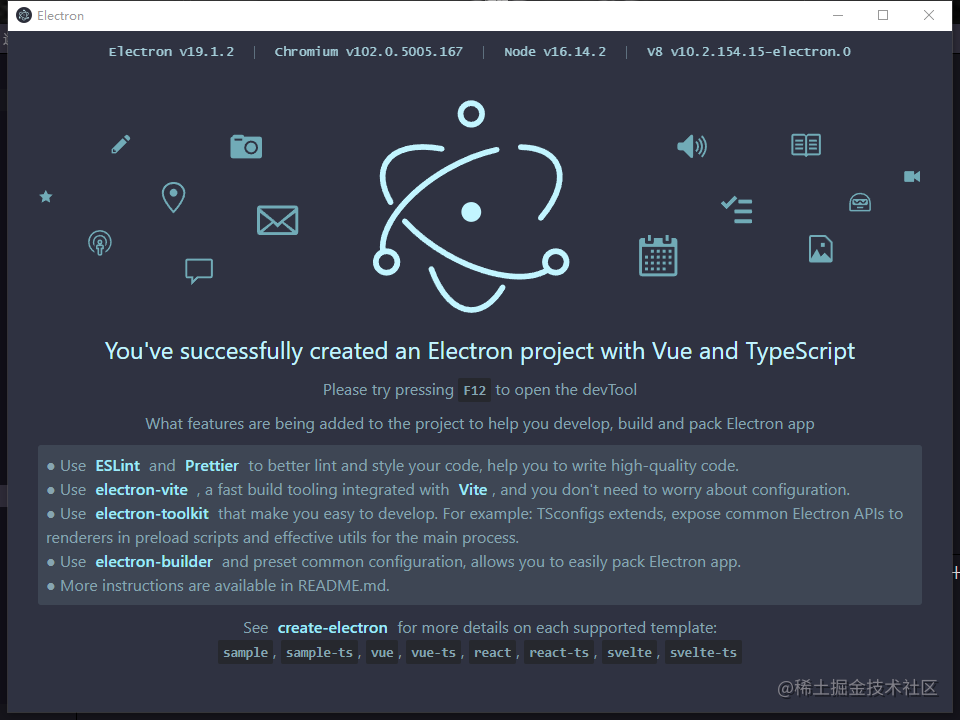Maximize the Electron window
Image resolution: width=960 pixels, height=720 pixels.
pos(883,15)
